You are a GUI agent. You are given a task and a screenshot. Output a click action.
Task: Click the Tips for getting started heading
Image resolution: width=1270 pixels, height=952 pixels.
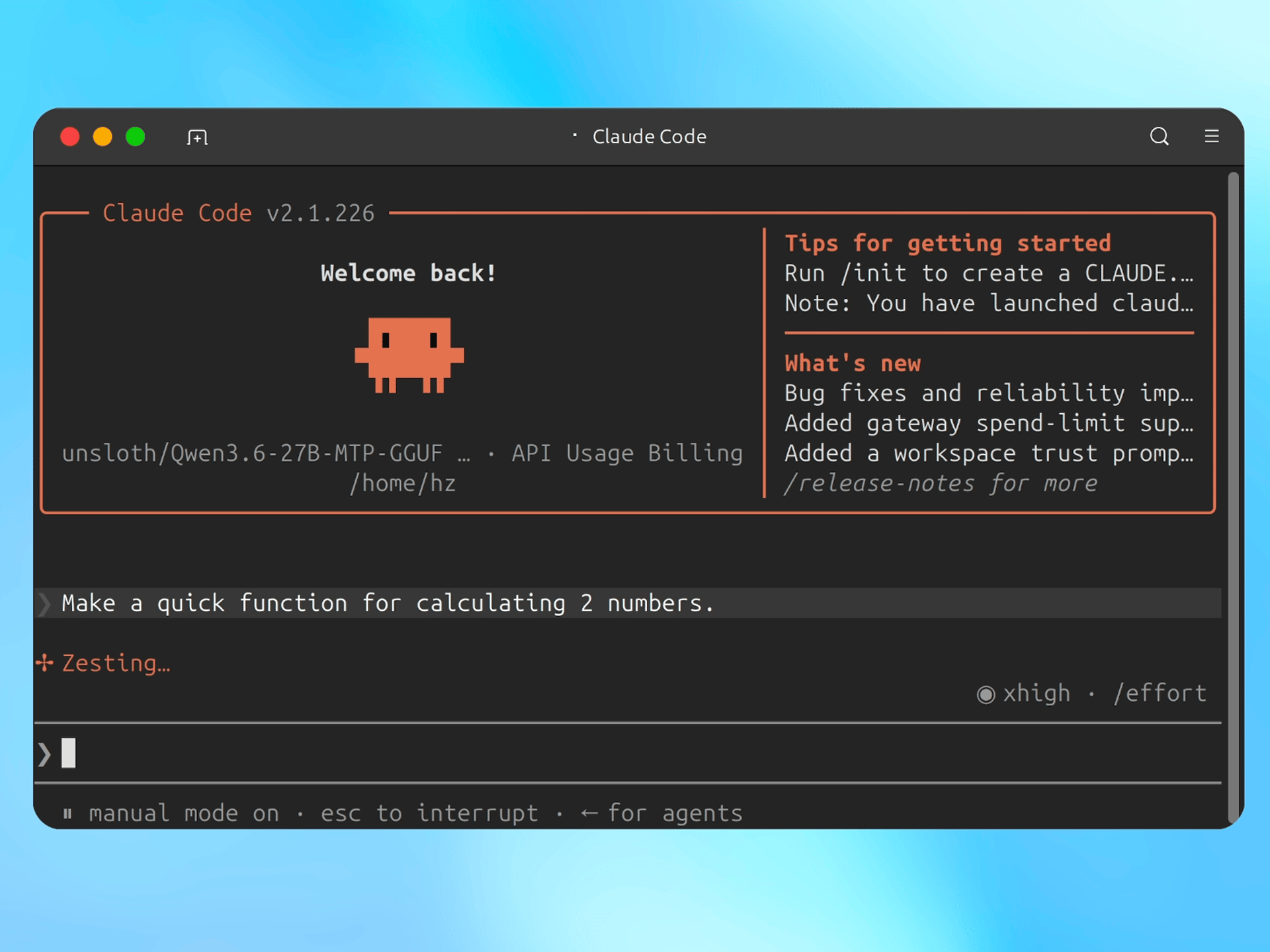click(x=948, y=243)
